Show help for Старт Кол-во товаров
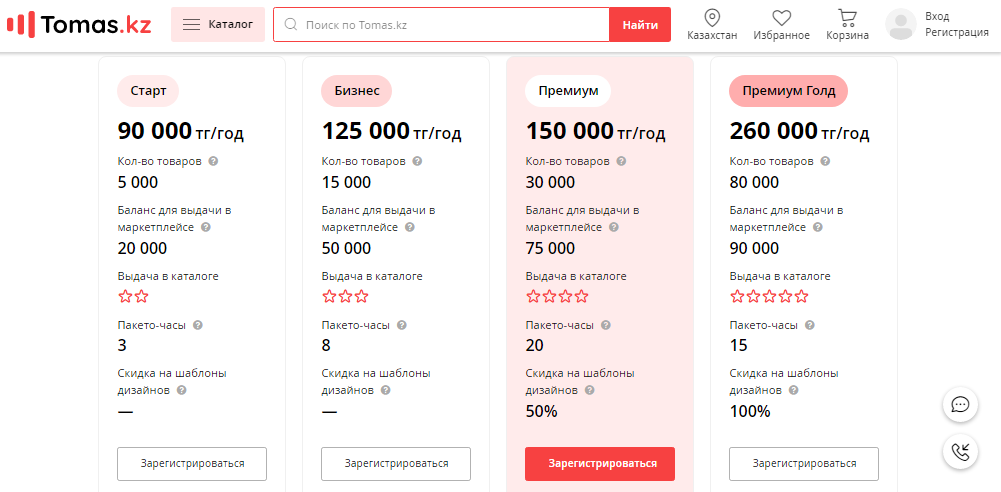Screen dimensions: 1001x492 214,161
